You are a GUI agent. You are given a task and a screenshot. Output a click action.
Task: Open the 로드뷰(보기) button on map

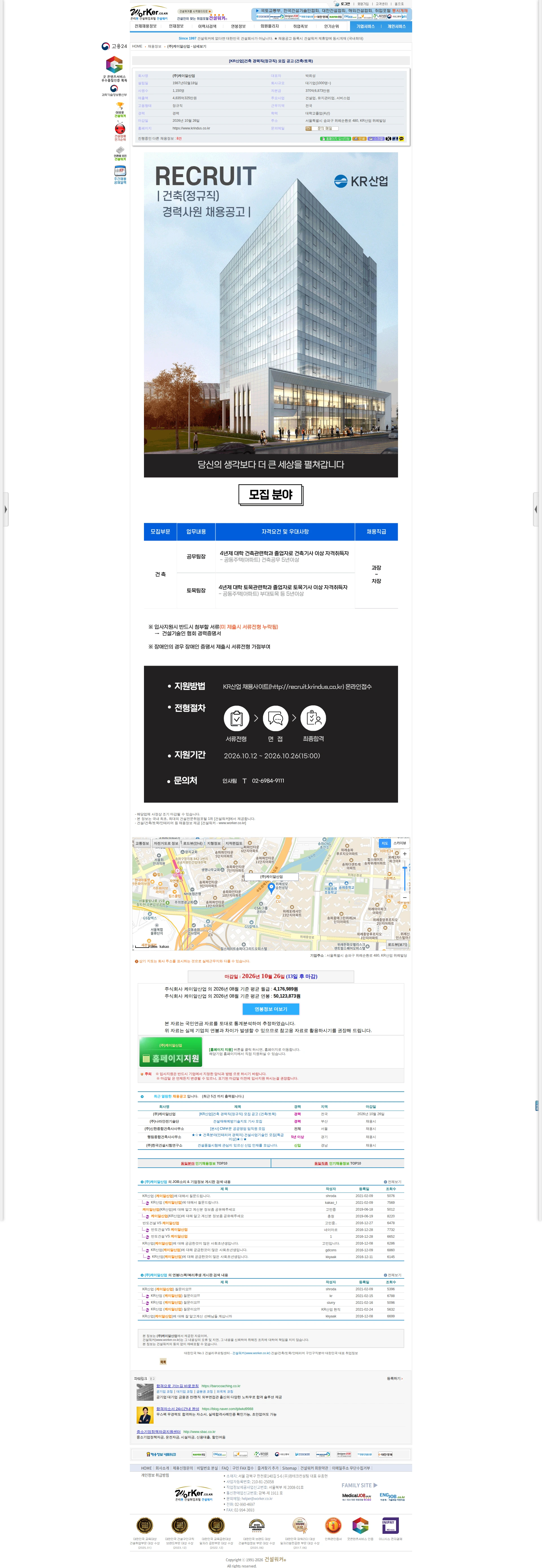click(398, 945)
